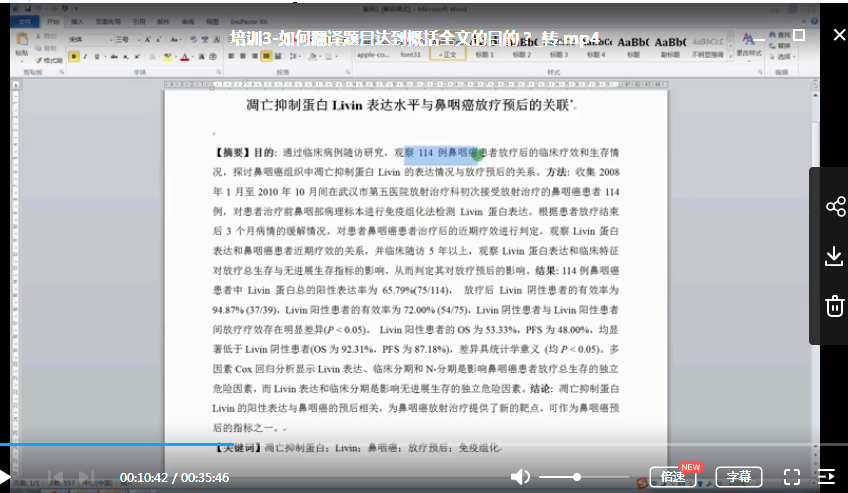Toggle subtitles with the 字幕 button
Screen dimensions: 848x493
pyautogui.click(x=738, y=477)
